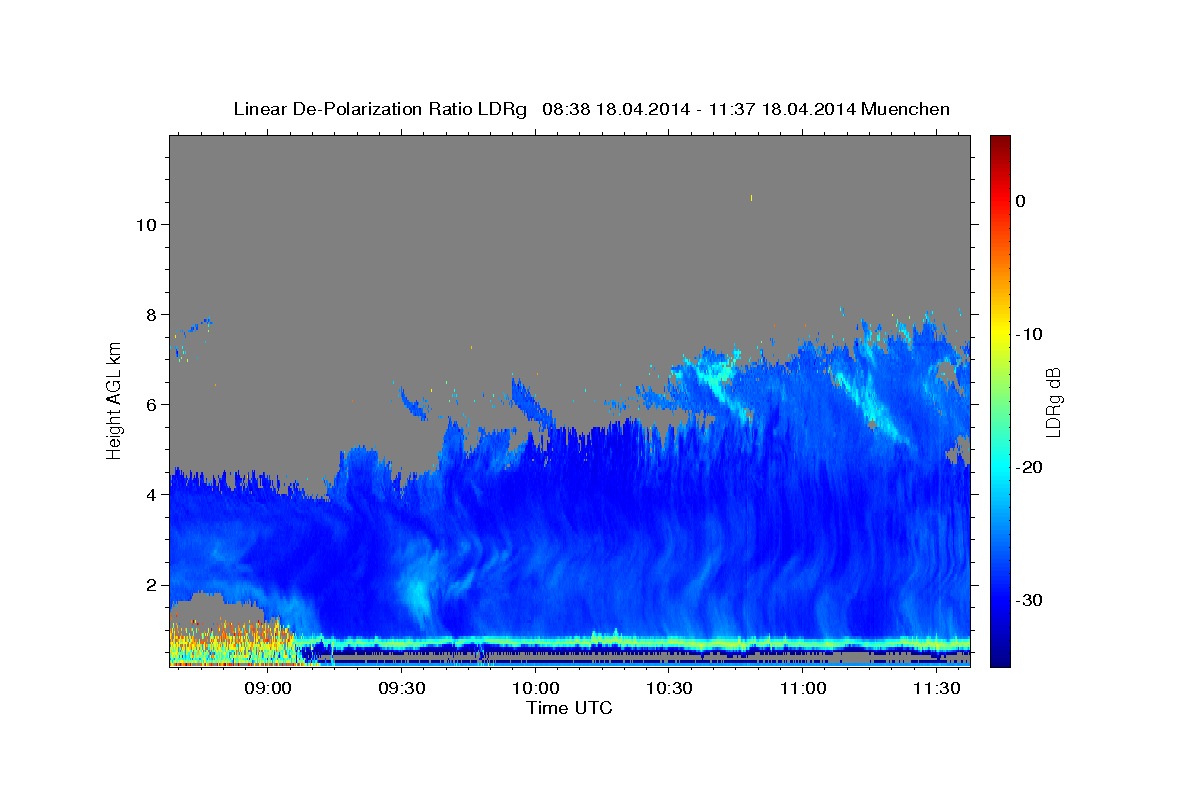The height and width of the screenshot is (800, 1200).
Task: Click the plot title 'Linear De-Polarization Ratio LDRg'
Action: tap(379, 109)
